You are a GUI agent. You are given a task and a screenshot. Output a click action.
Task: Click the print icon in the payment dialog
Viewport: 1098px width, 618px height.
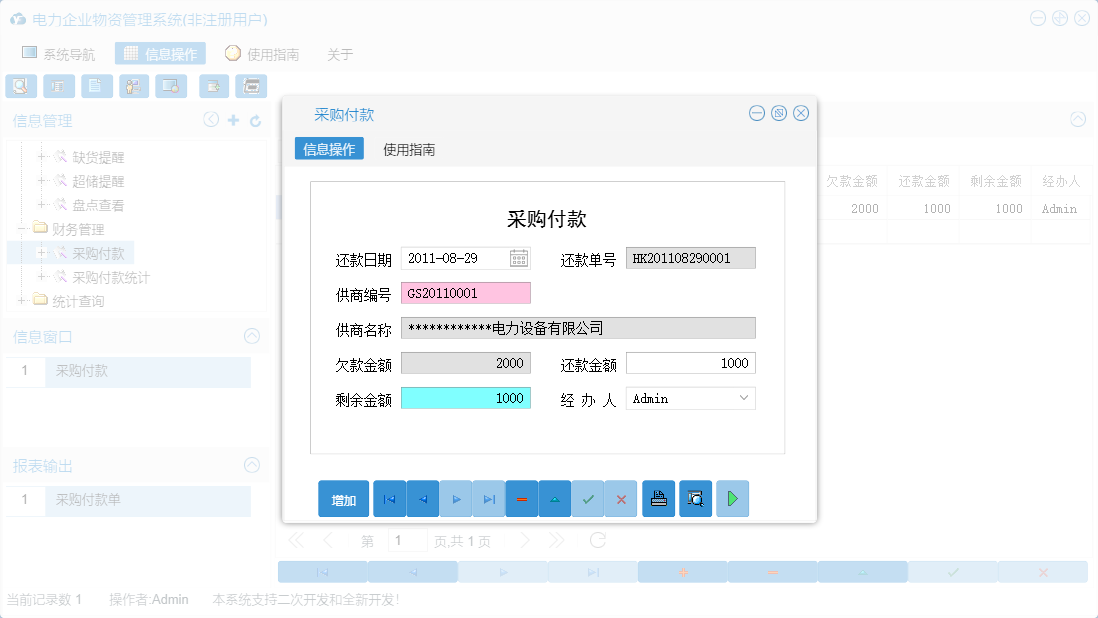tap(658, 498)
